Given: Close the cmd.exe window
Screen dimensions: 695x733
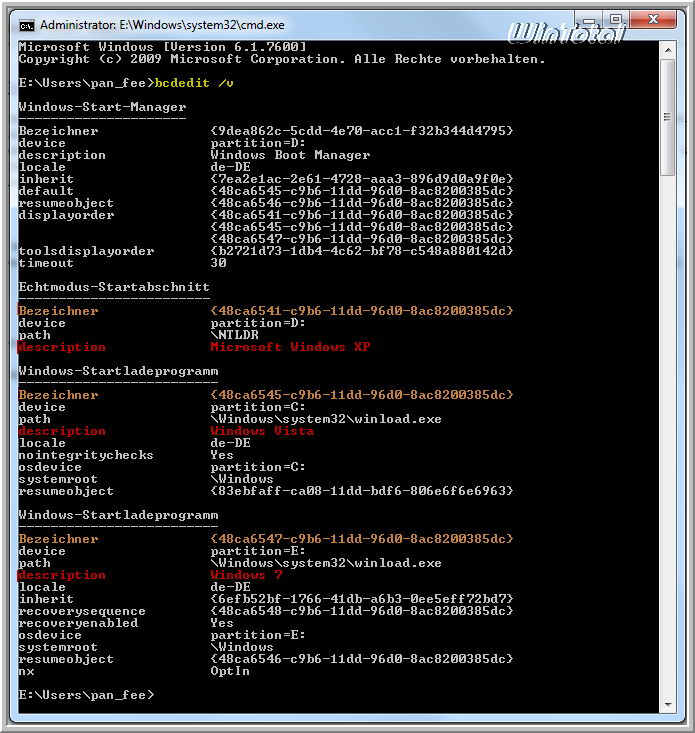Looking at the screenshot, I should coord(653,19).
